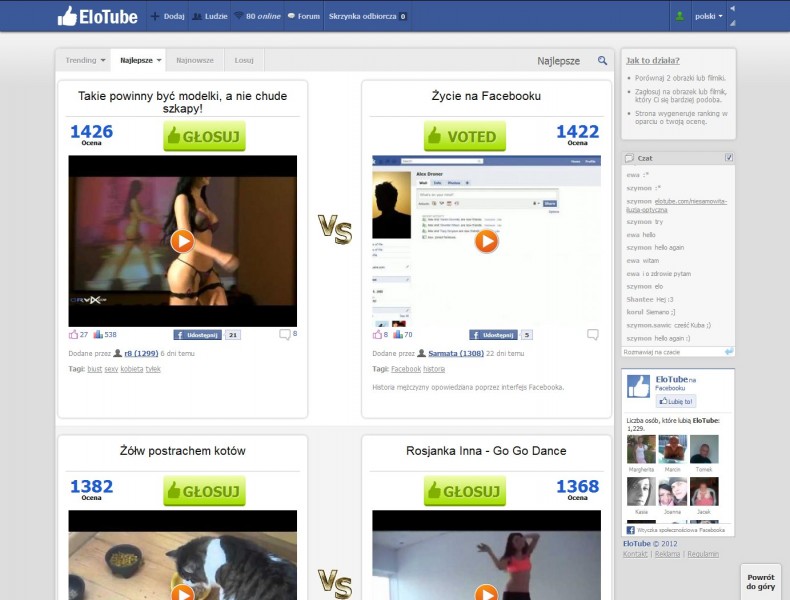Click the user profile icon in header
The width and height of the screenshot is (790, 600).
(x=680, y=16)
